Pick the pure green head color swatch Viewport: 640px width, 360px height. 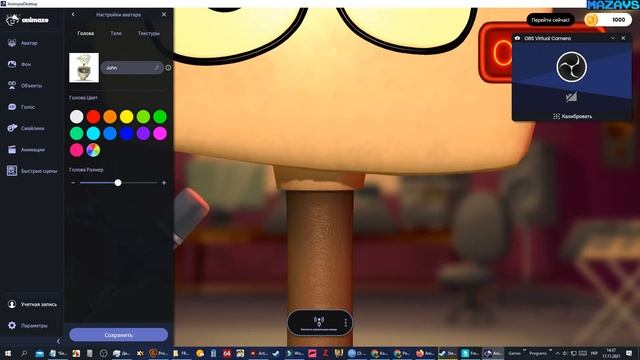click(x=160, y=117)
